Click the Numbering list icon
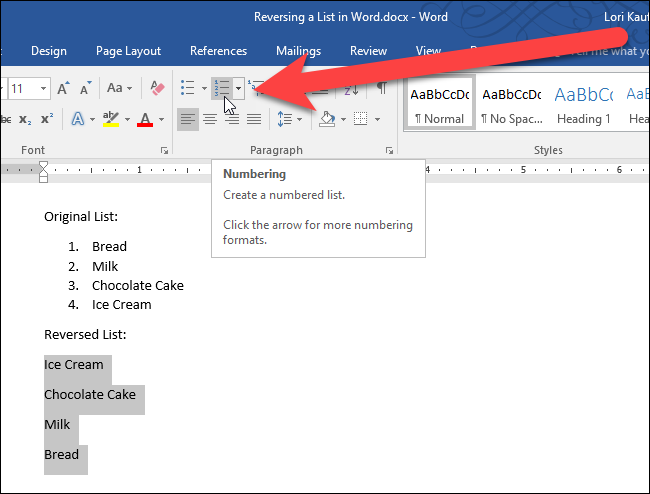650x494 pixels. [x=222, y=88]
